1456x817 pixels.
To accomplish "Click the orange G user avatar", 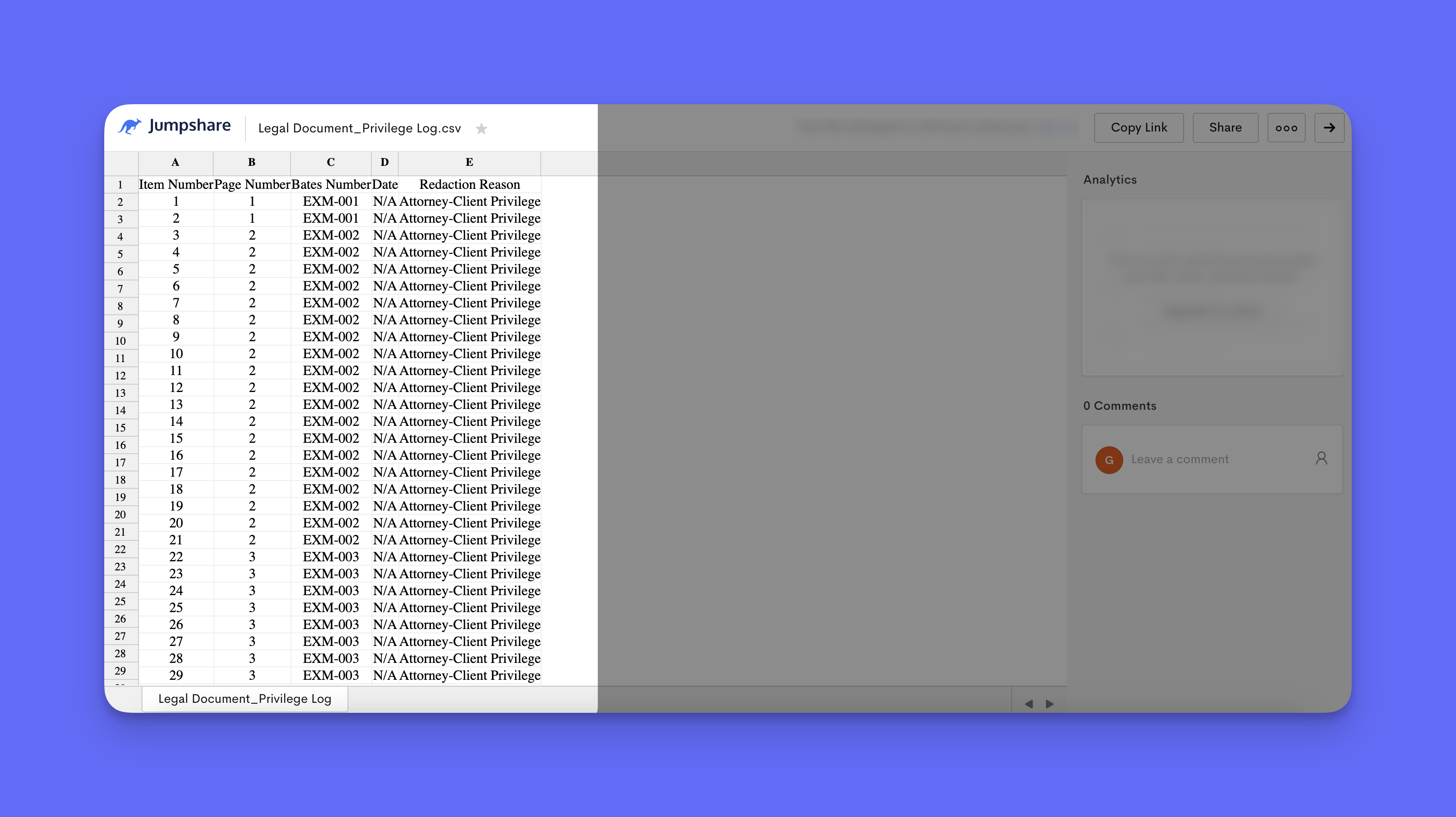I will [x=1109, y=460].
